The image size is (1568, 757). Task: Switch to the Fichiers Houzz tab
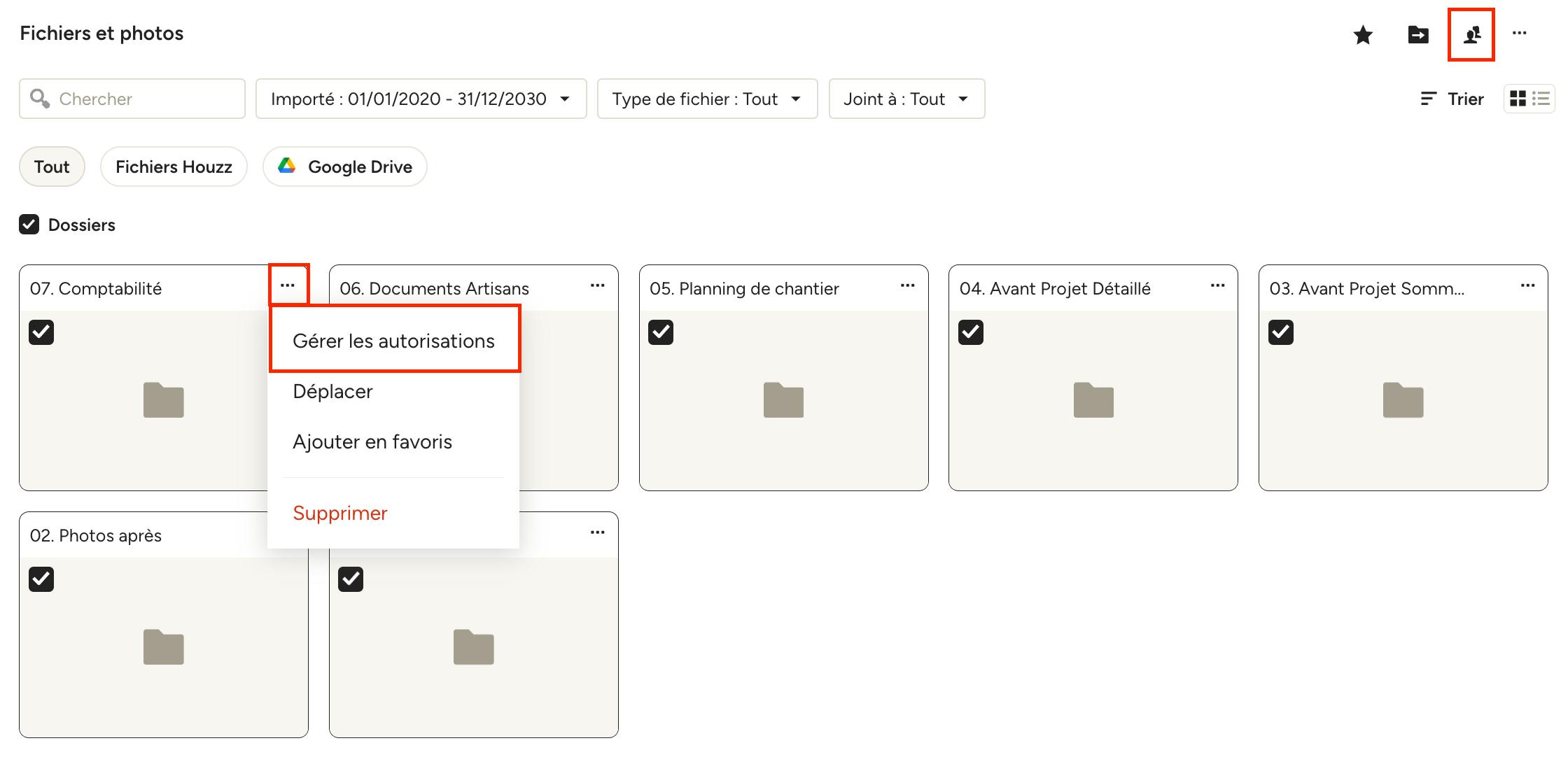174,167
